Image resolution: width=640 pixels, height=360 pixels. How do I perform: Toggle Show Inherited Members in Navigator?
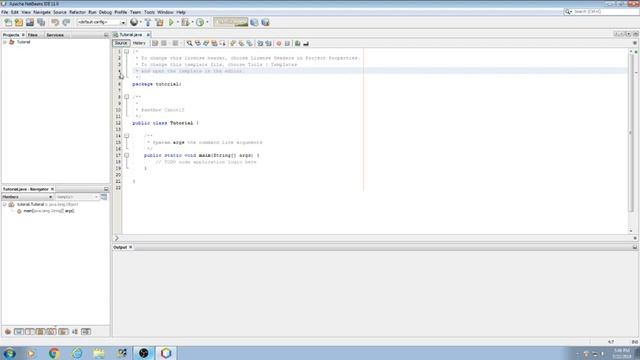tap(8, 331)
